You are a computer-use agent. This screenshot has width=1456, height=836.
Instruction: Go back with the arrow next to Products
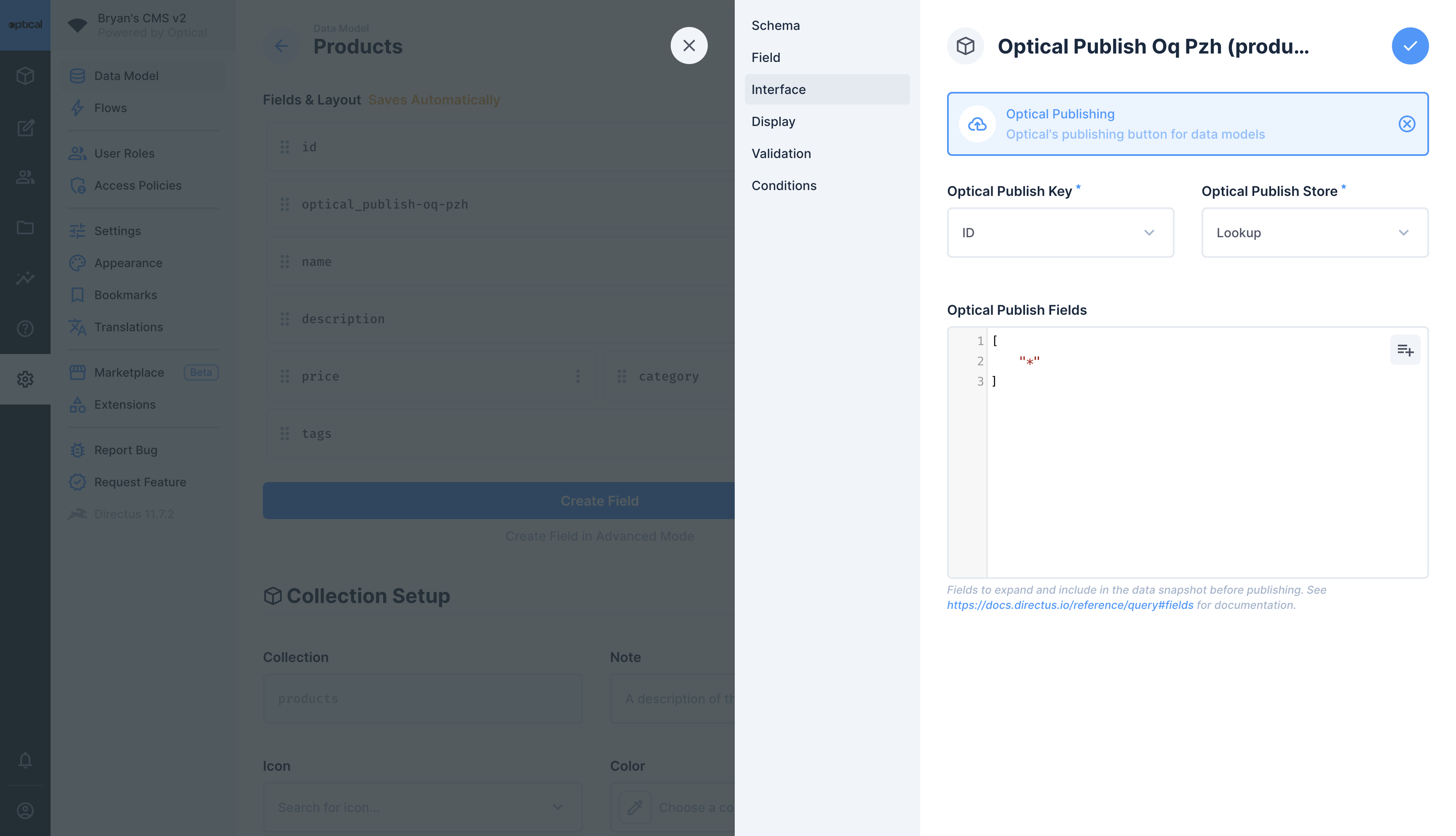pyautogui.click(x=281, y=46)
